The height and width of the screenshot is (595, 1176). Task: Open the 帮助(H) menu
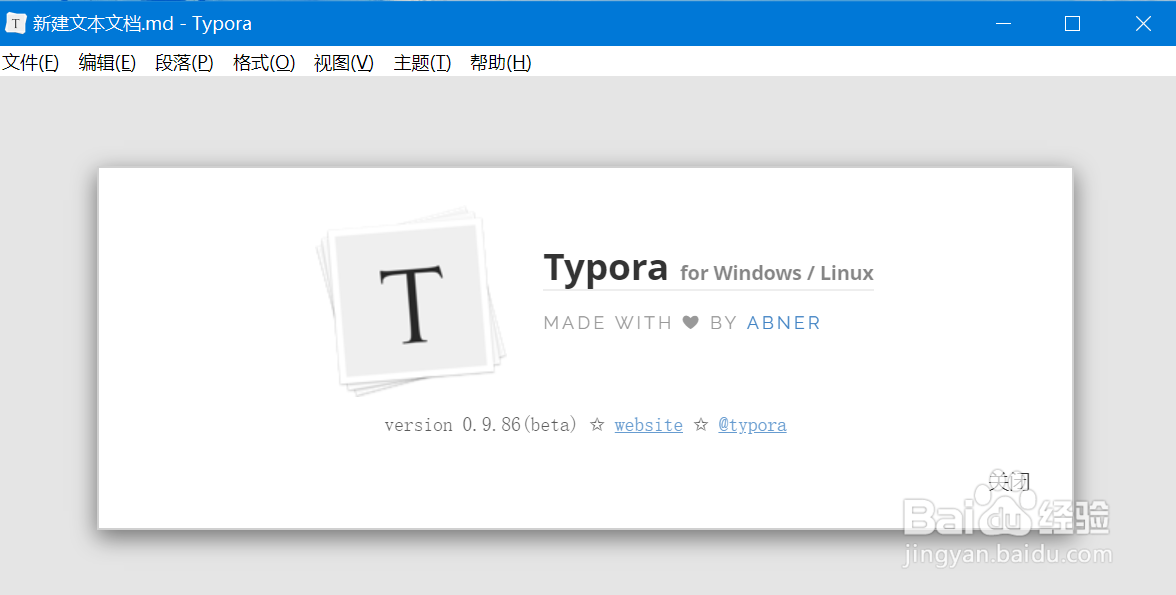tap(500, 62)
